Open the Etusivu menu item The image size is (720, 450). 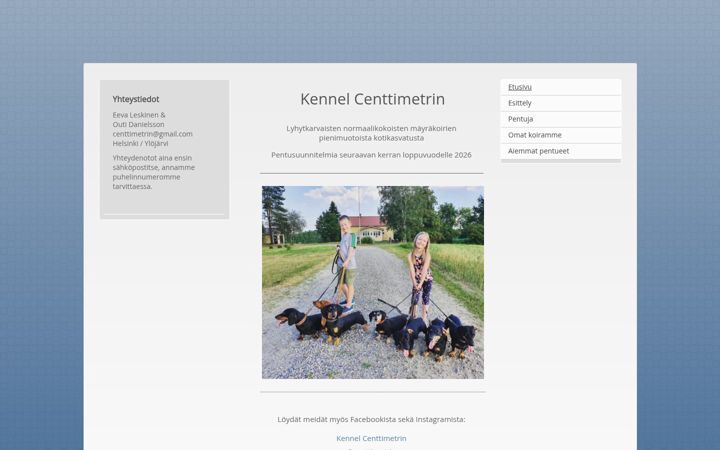pos(561,87)
